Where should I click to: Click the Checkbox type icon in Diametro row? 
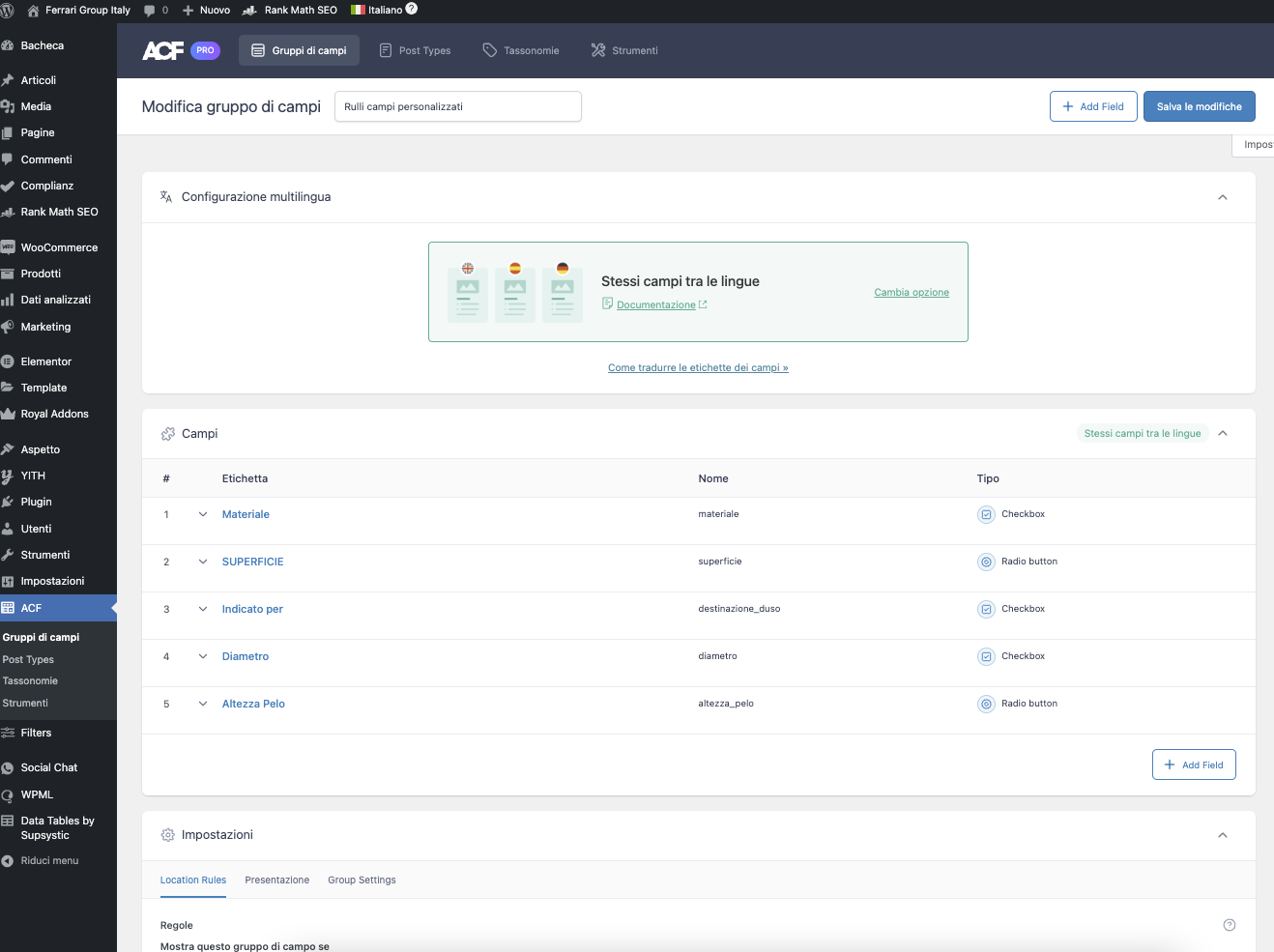(x=986, y=656)
